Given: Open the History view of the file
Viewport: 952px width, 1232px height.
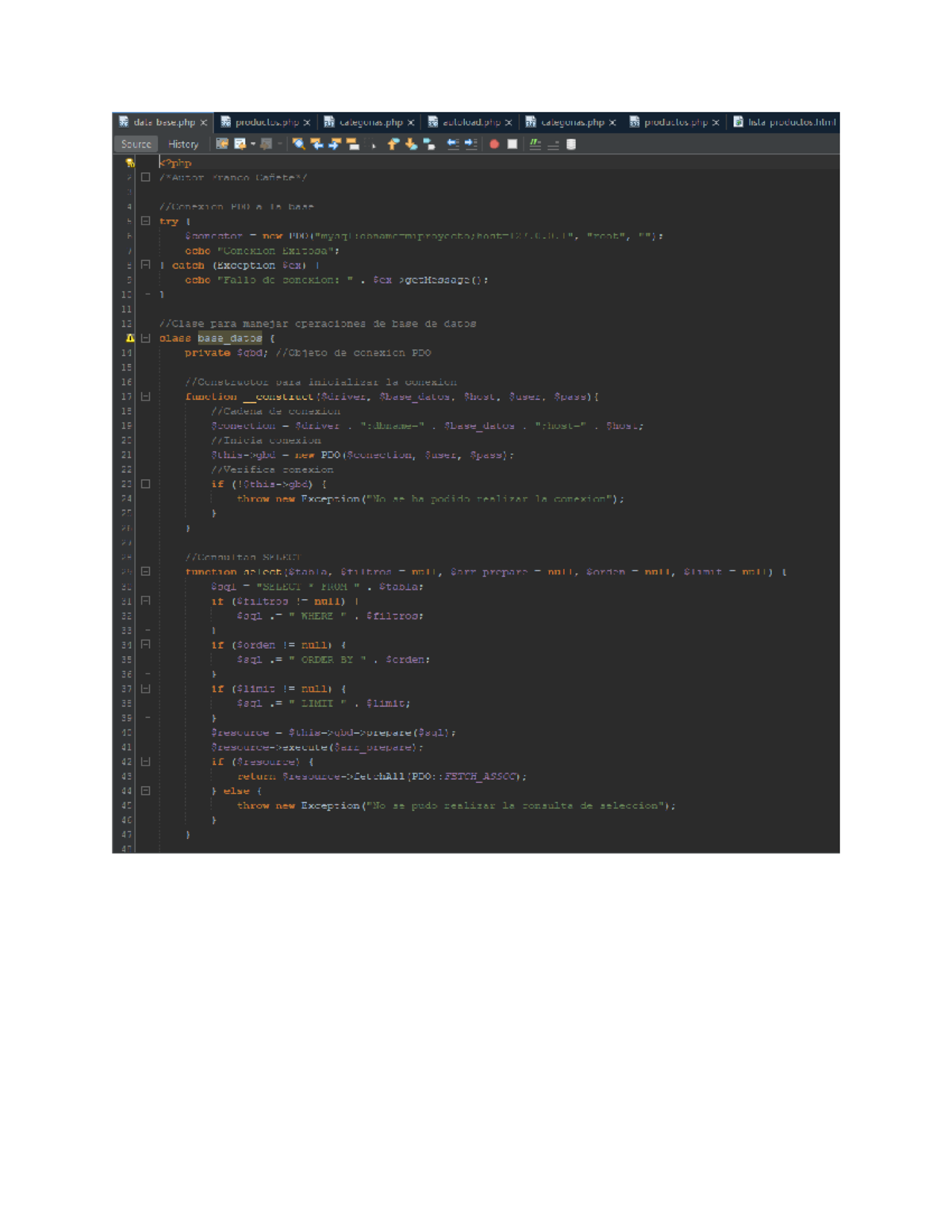Looking at the screenshot, I should click(x=182, y=144).
